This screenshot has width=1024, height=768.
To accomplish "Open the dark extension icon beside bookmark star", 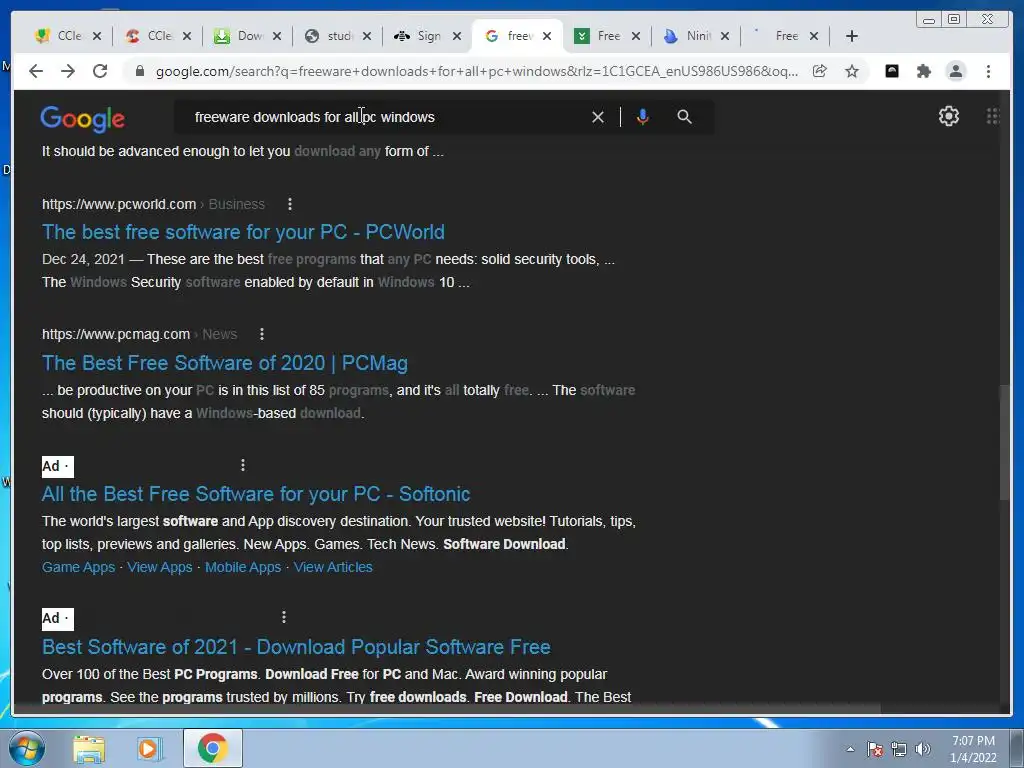I will tap(891, 71).
